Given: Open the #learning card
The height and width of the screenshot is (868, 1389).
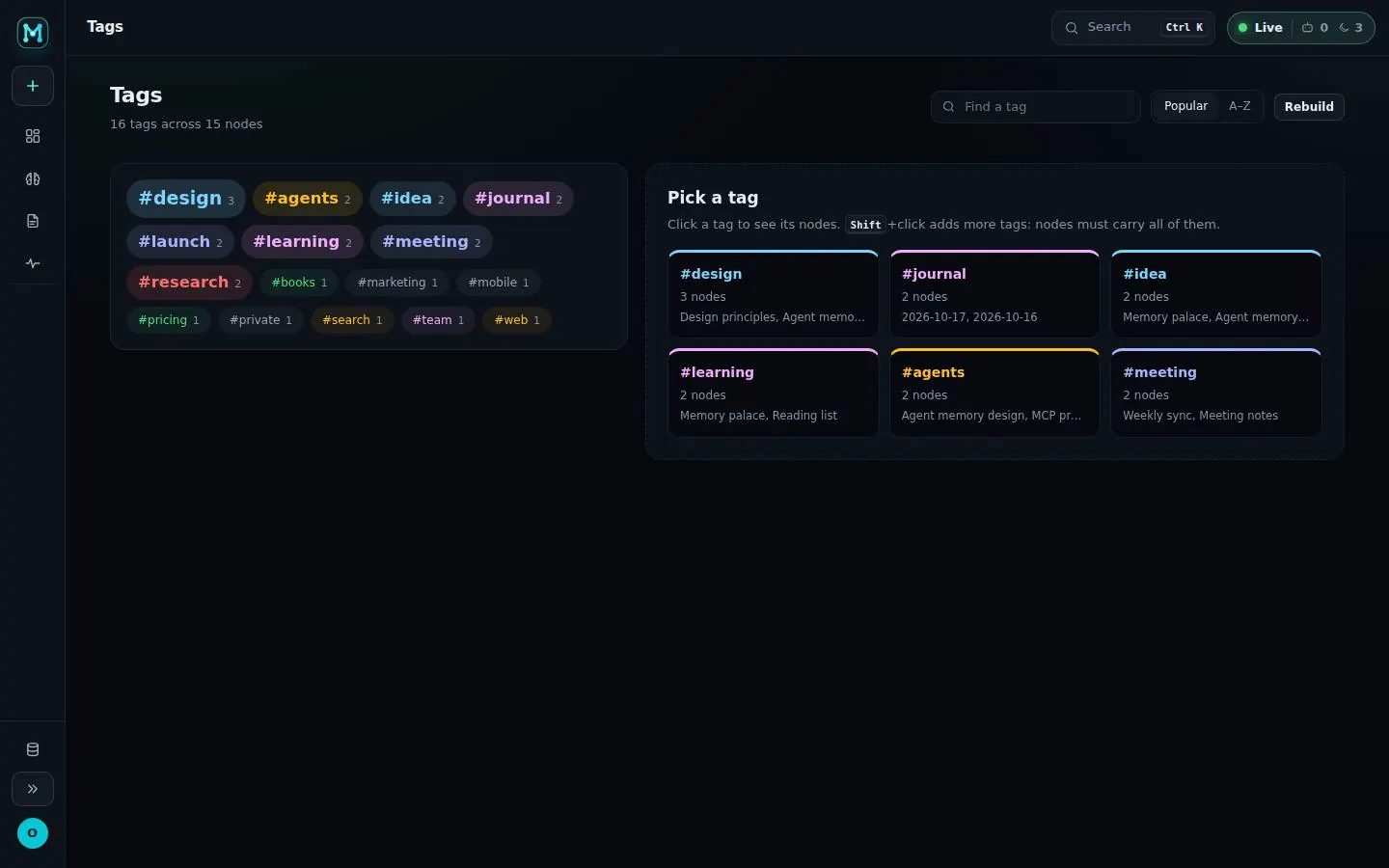Looking at the screenshot, I should click(774, 393).
